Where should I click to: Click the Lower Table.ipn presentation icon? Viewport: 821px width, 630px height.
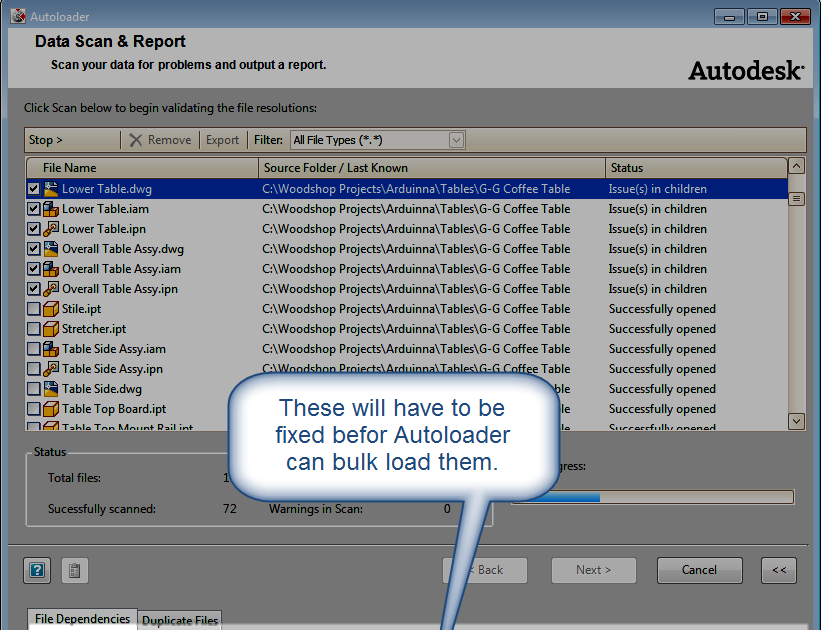52,228
